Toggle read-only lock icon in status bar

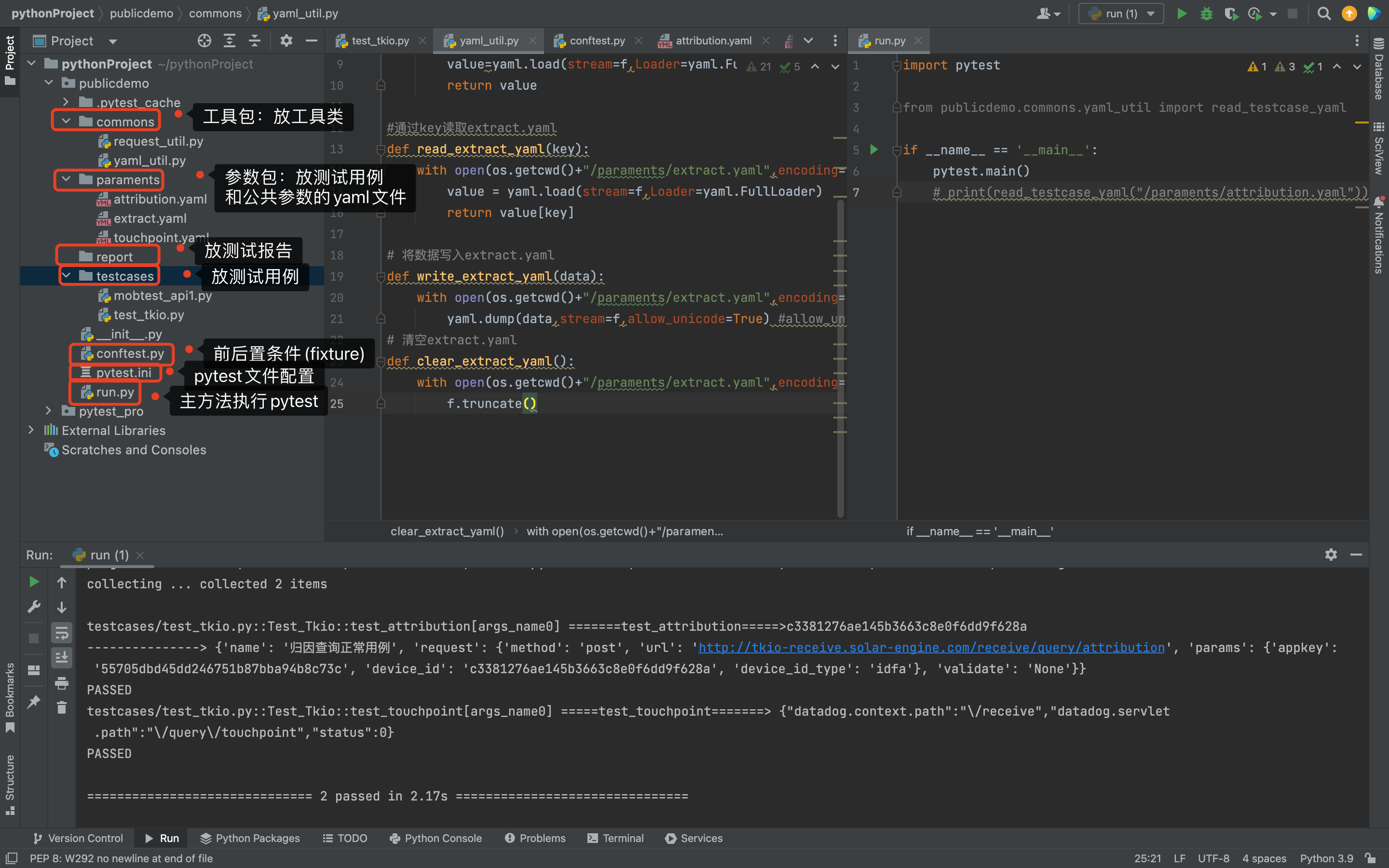1371,858
